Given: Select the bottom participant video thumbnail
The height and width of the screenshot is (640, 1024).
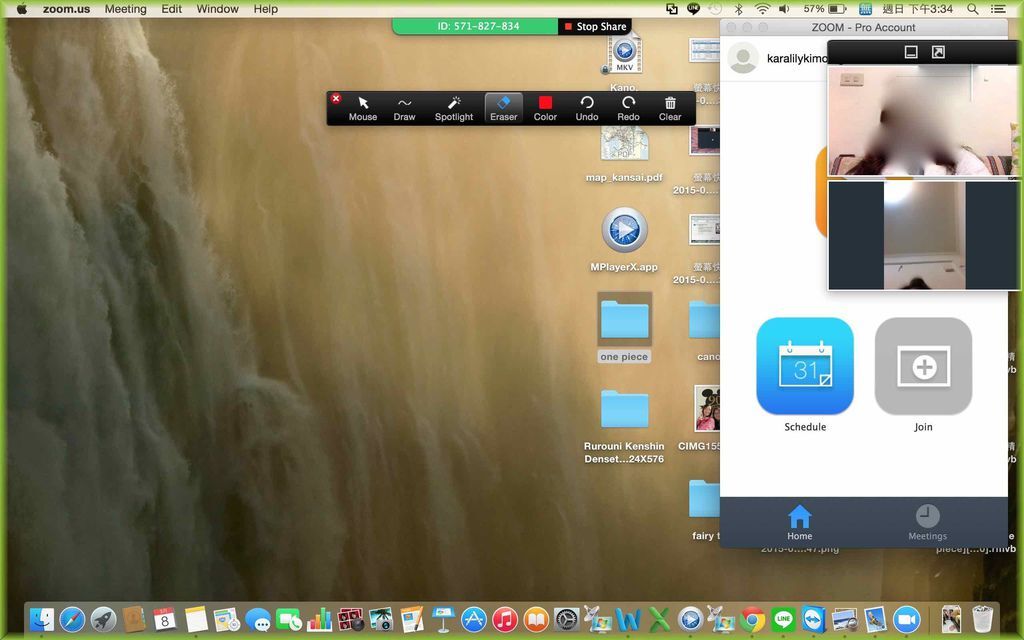Looking at the screenshot, I should click(x=923, y=235).
